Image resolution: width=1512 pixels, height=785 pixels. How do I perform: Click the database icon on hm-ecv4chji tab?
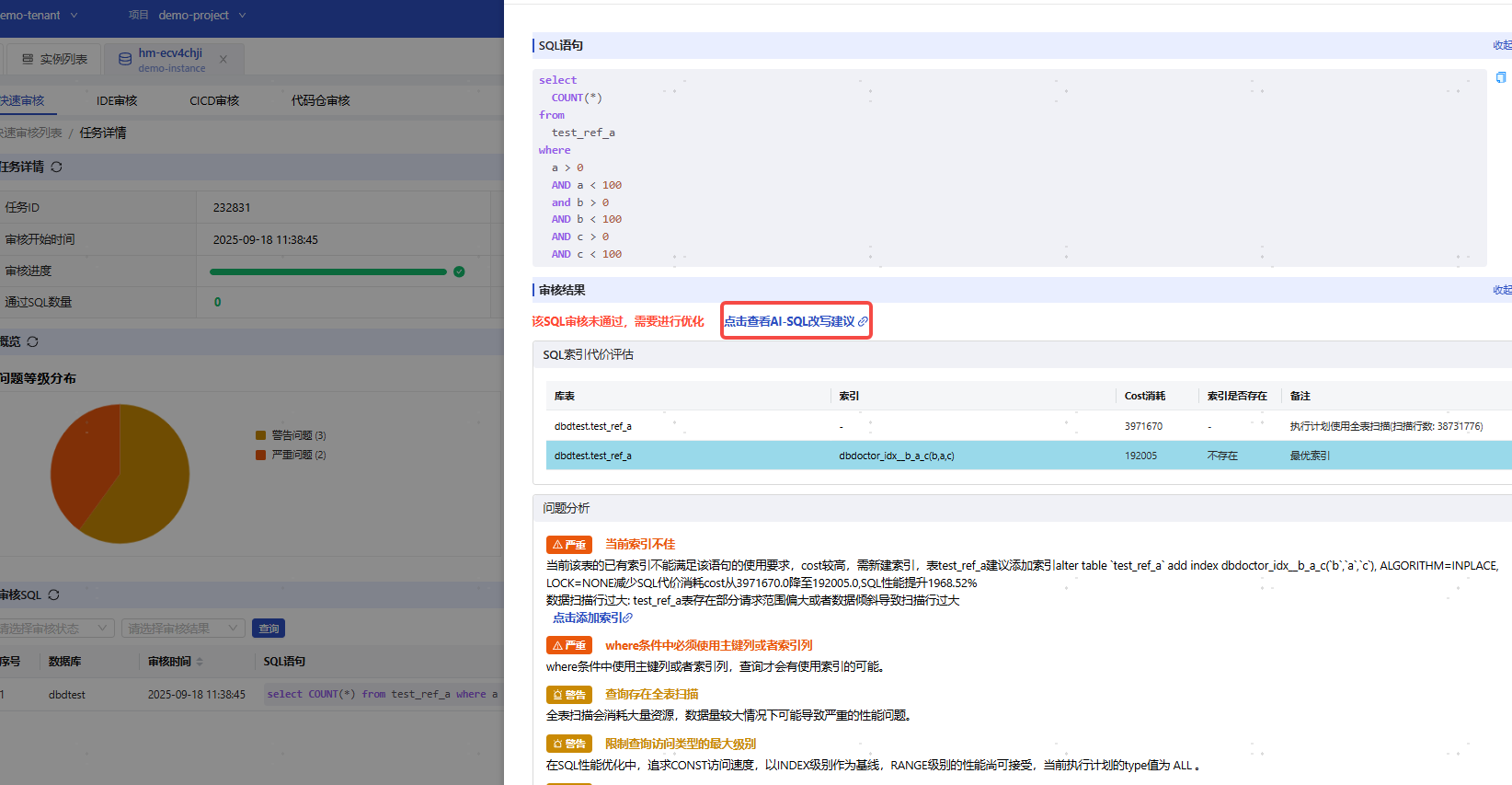coord(125,60)
